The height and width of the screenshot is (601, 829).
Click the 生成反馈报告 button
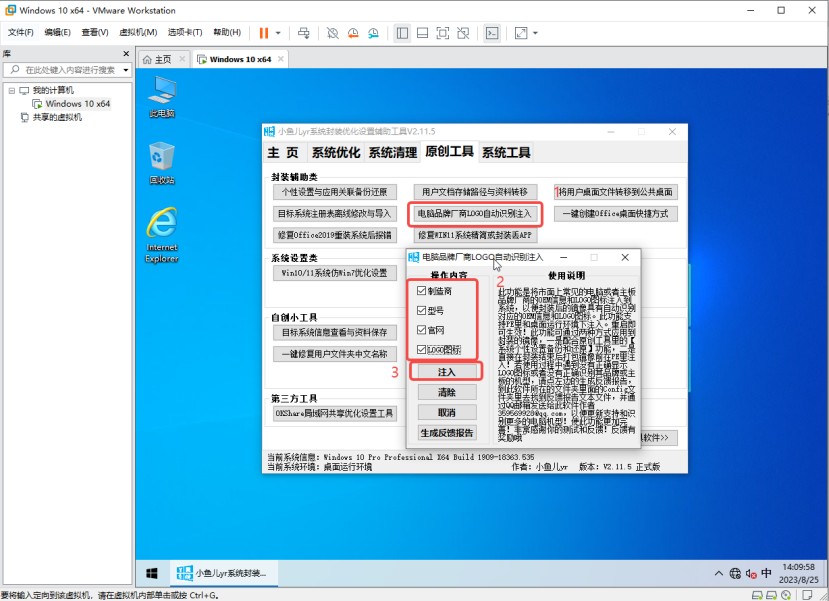pos(447,433)
